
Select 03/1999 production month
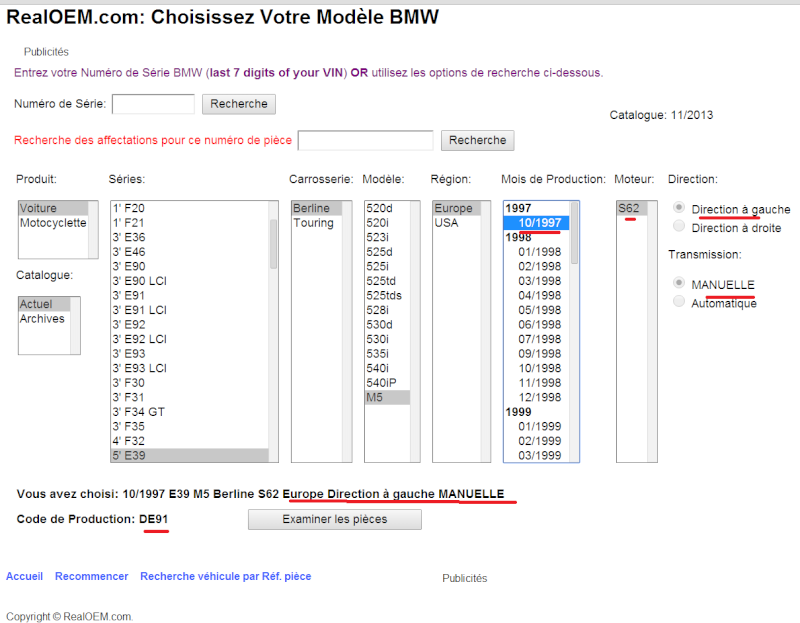(x=537, y=455)
